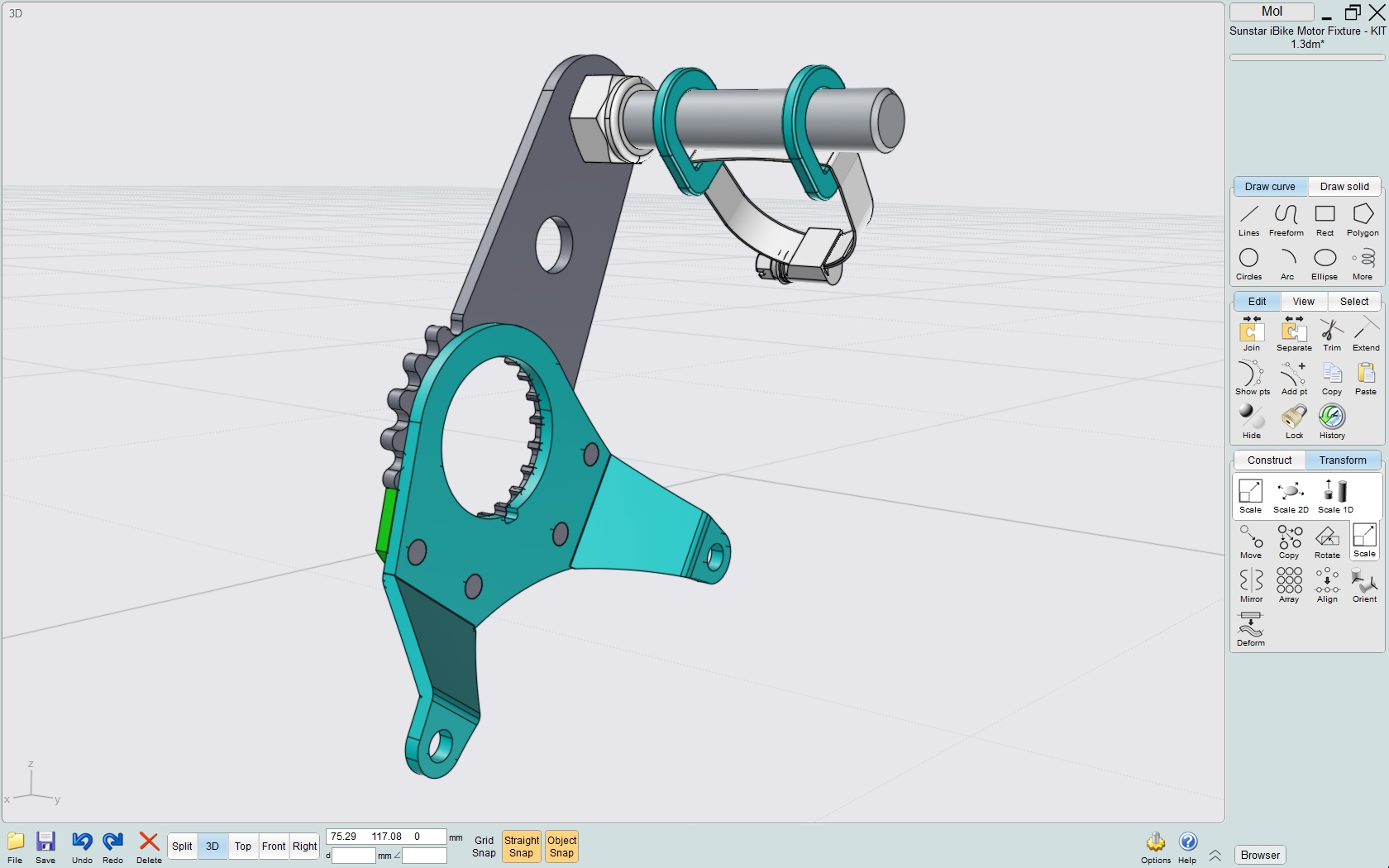The height and width of the screenshot is (868, 1389).
Task: Toggle Grid Snap
Action: pos(484,847)
